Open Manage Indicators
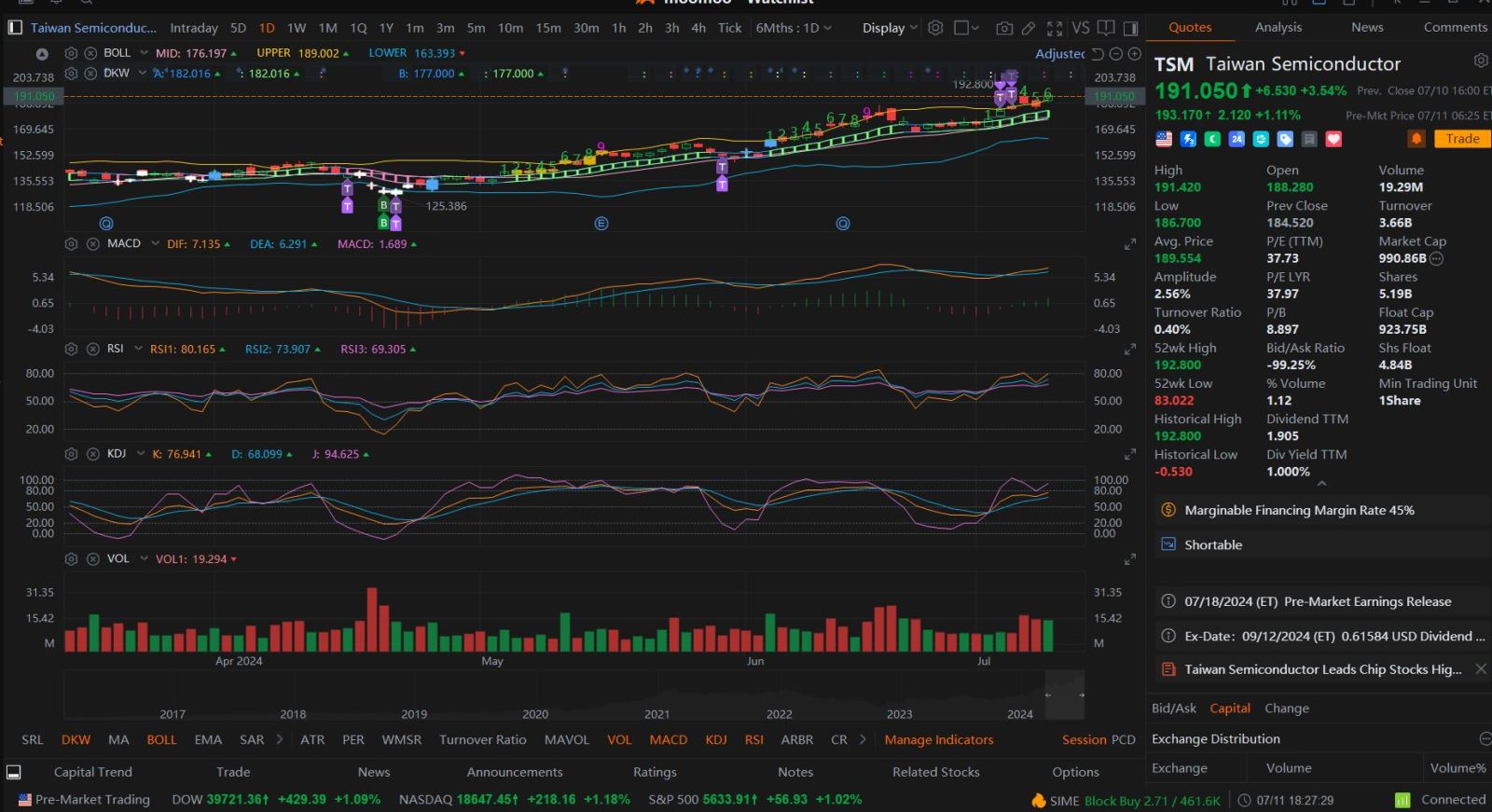Screen dimensions: 1492x812 939,740
